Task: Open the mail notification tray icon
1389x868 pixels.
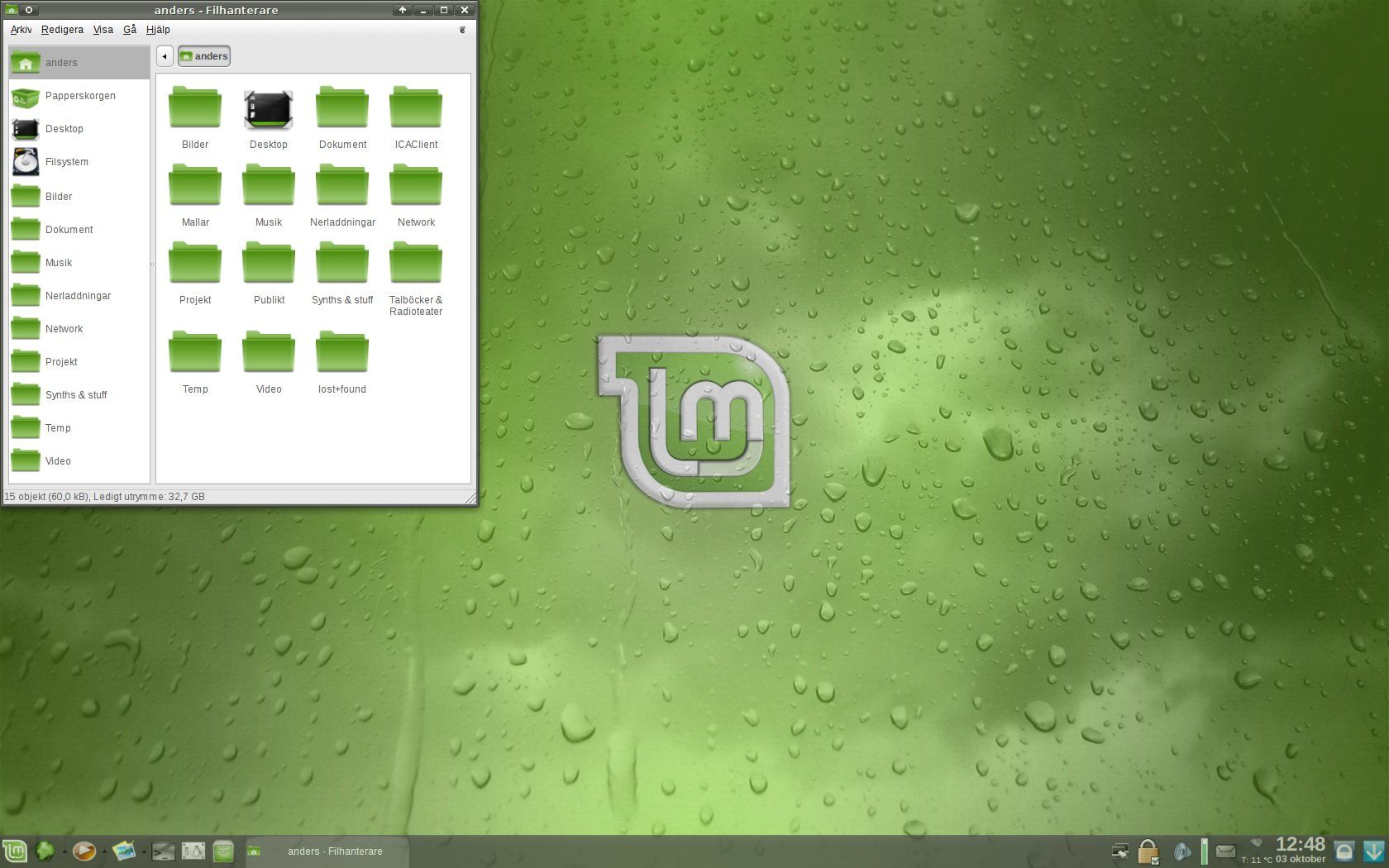Action: coord(1226,851)
